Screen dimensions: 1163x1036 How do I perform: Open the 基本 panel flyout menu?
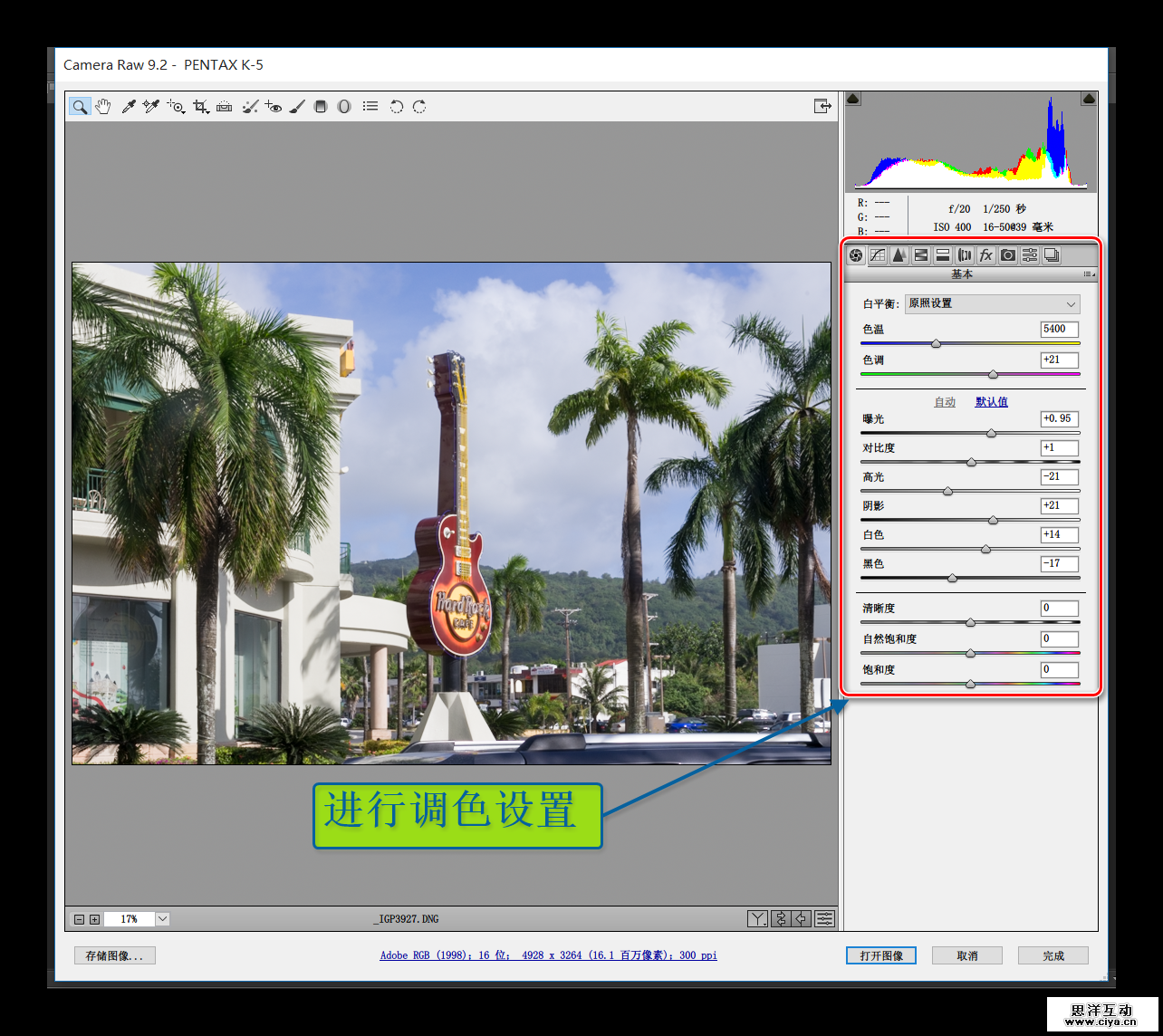coord(1089,274)
